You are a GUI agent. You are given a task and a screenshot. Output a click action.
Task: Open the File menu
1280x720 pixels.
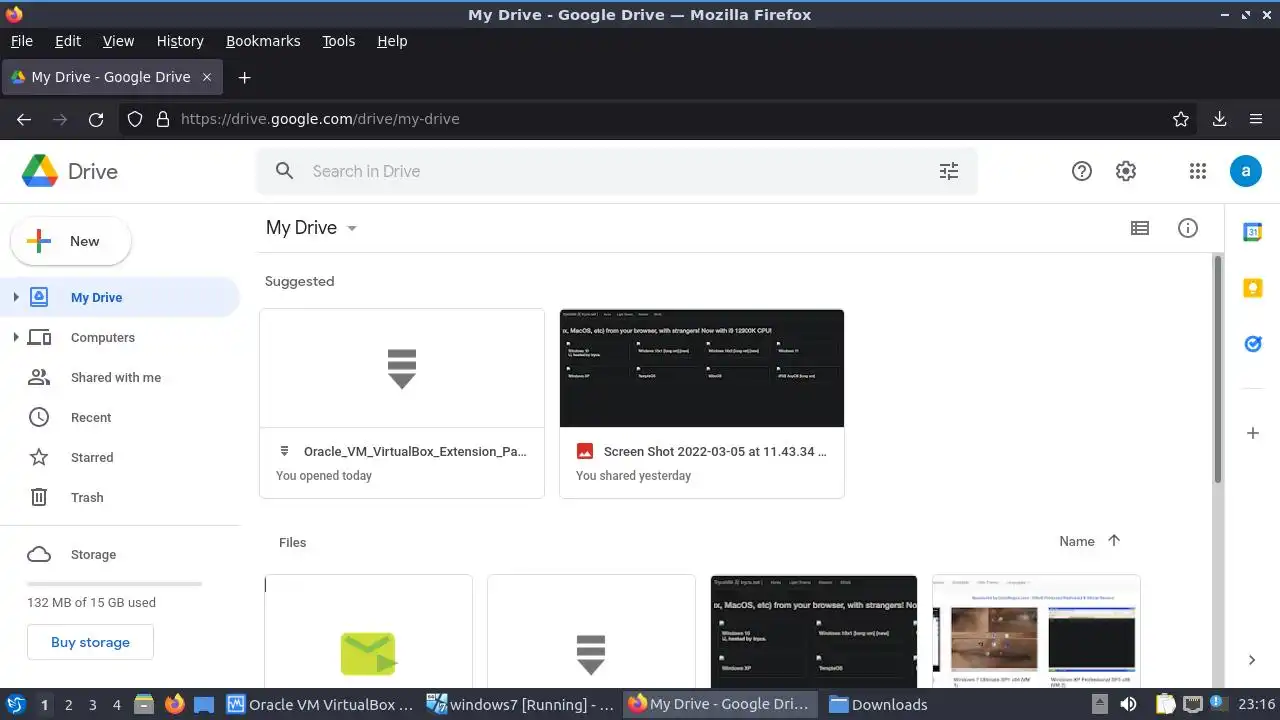21,41
